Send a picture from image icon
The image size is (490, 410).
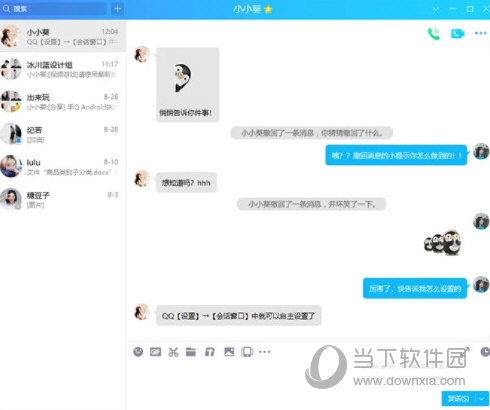[229, 352]
